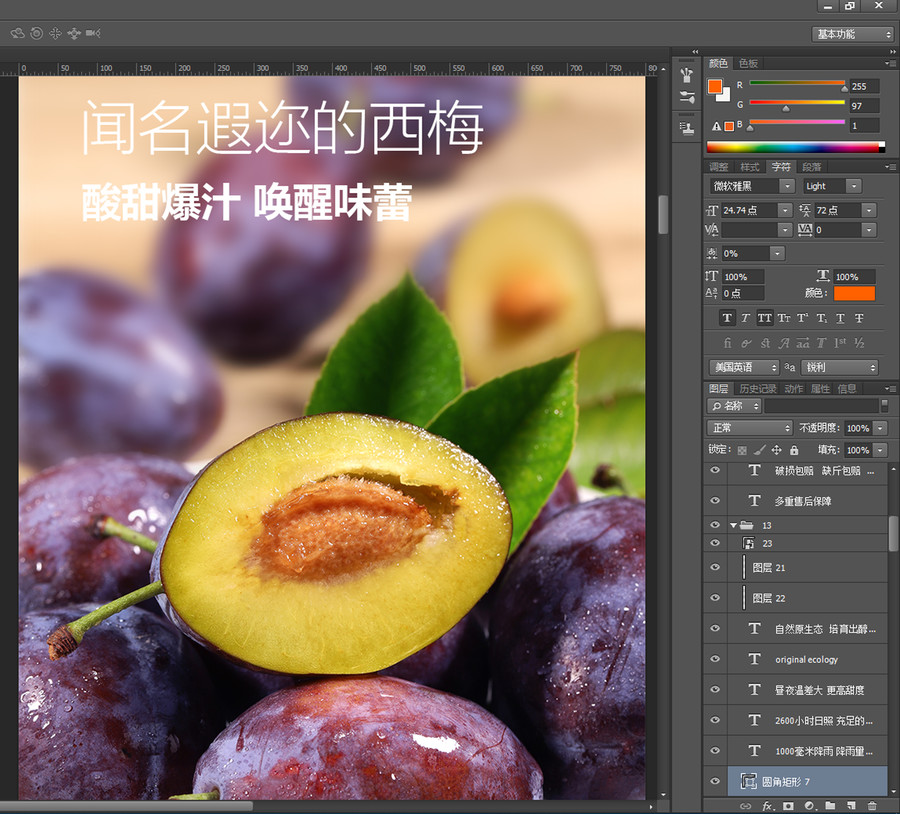This screenshot has width=900, height=814.
Task: Toggle Faux Bold text style
Action: pos(727,318)
